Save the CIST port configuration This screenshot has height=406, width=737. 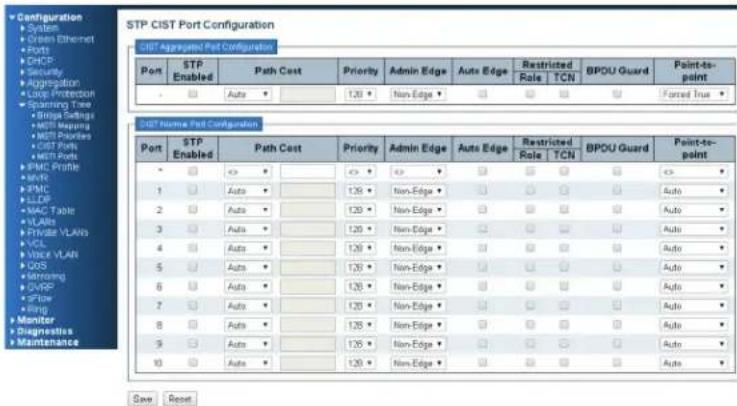142,399
